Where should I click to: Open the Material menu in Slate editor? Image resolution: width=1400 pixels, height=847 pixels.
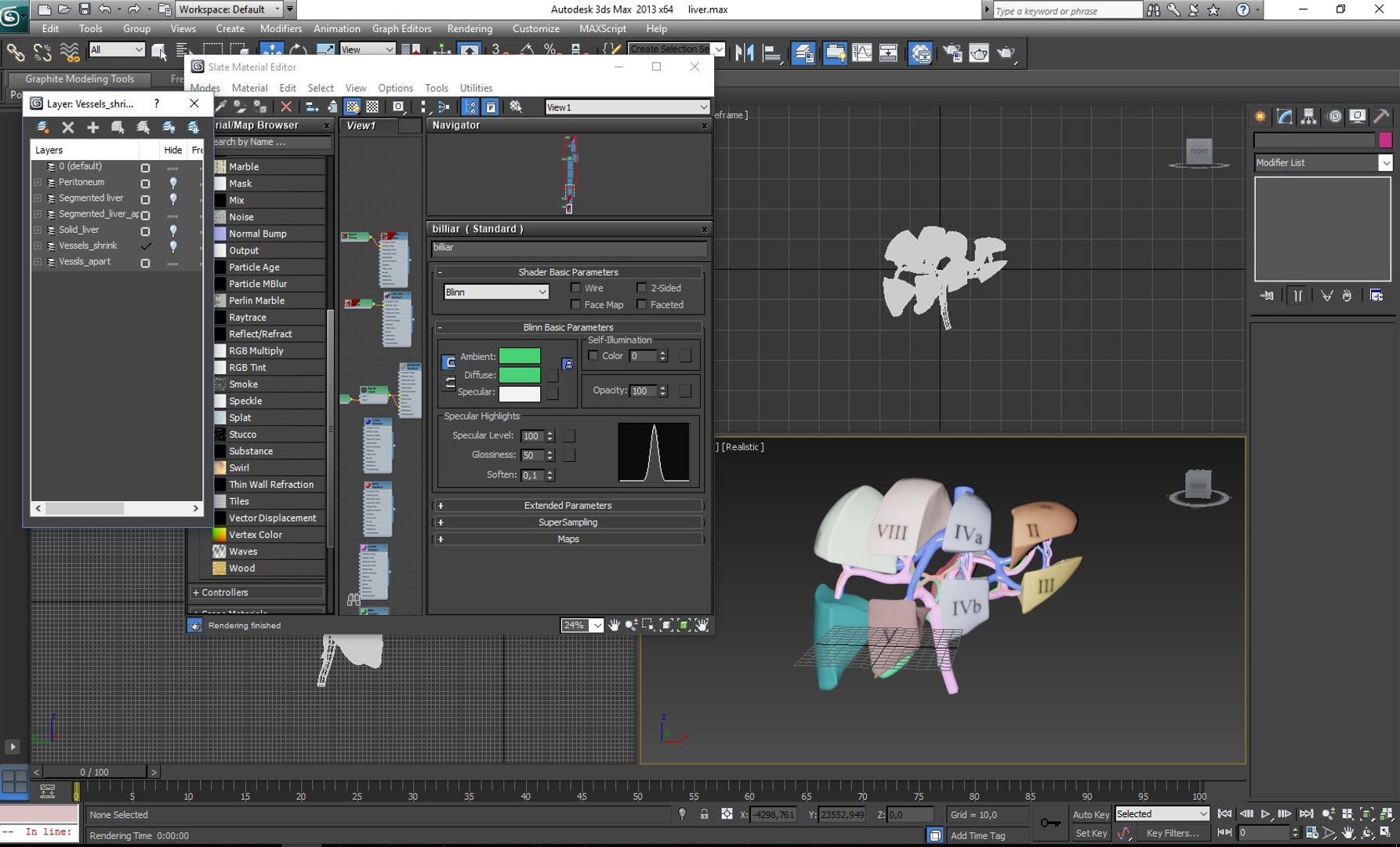coord(249,88)
